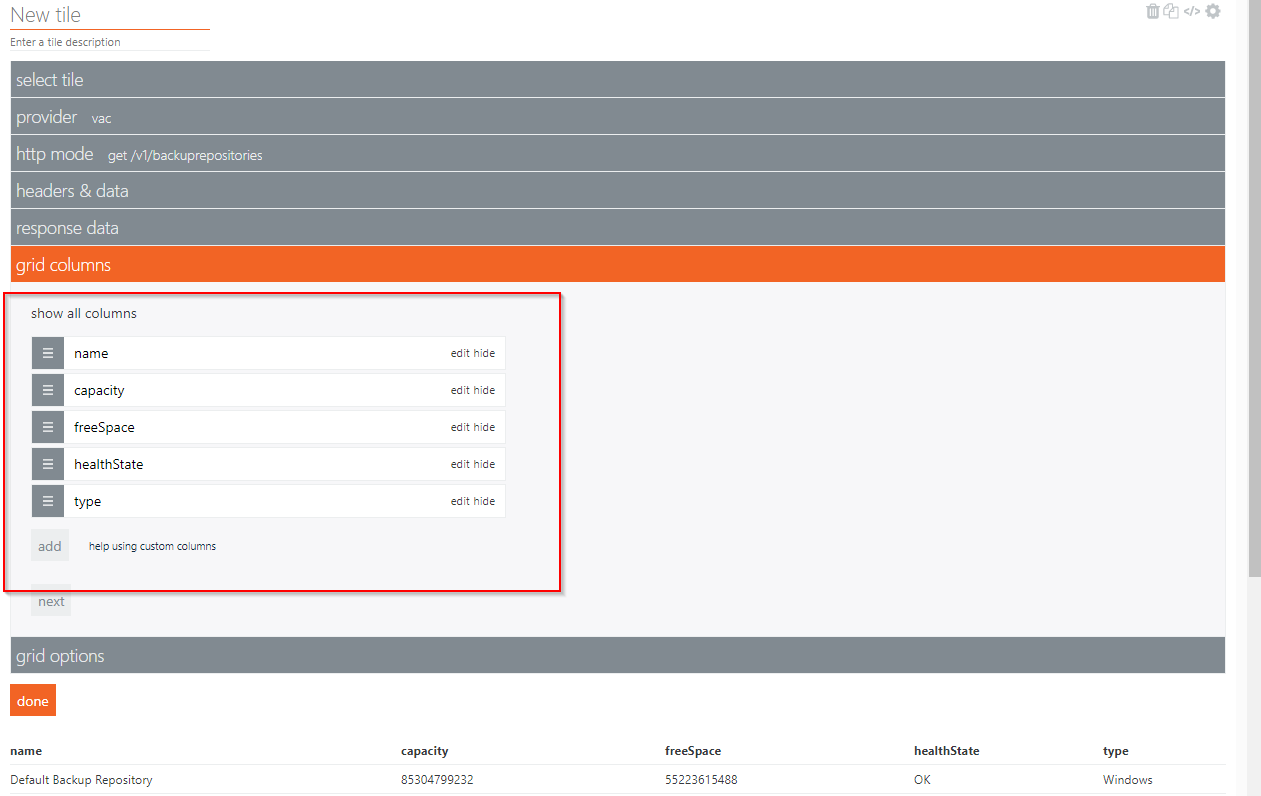Hide the name column
Viewport: 1261px width, 796px height.
(x=484, y=353)
